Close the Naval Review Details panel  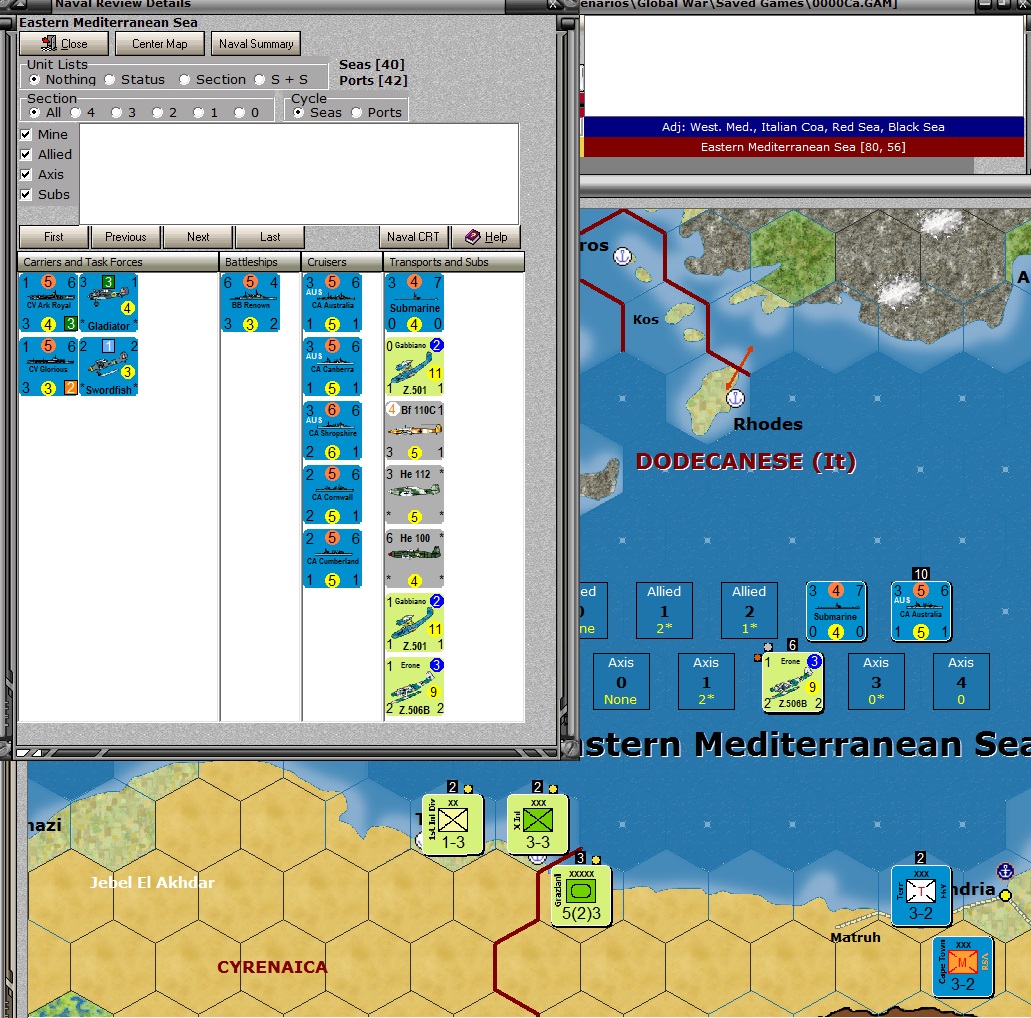coord(64,44)
